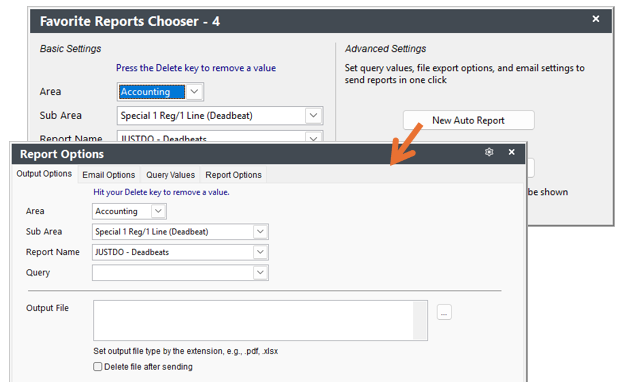Expand the Query dropdown arrow
This screenshot has width=619, height=382.
click(260, 273)
